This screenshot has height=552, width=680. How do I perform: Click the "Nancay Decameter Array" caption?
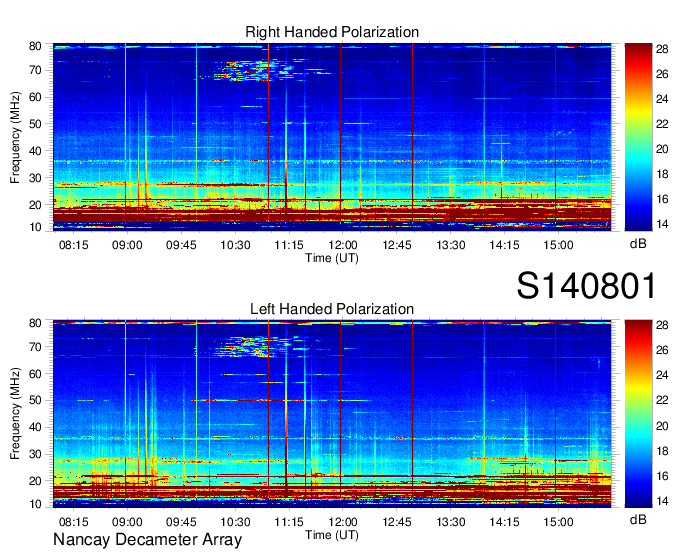(x=147, y=540)
